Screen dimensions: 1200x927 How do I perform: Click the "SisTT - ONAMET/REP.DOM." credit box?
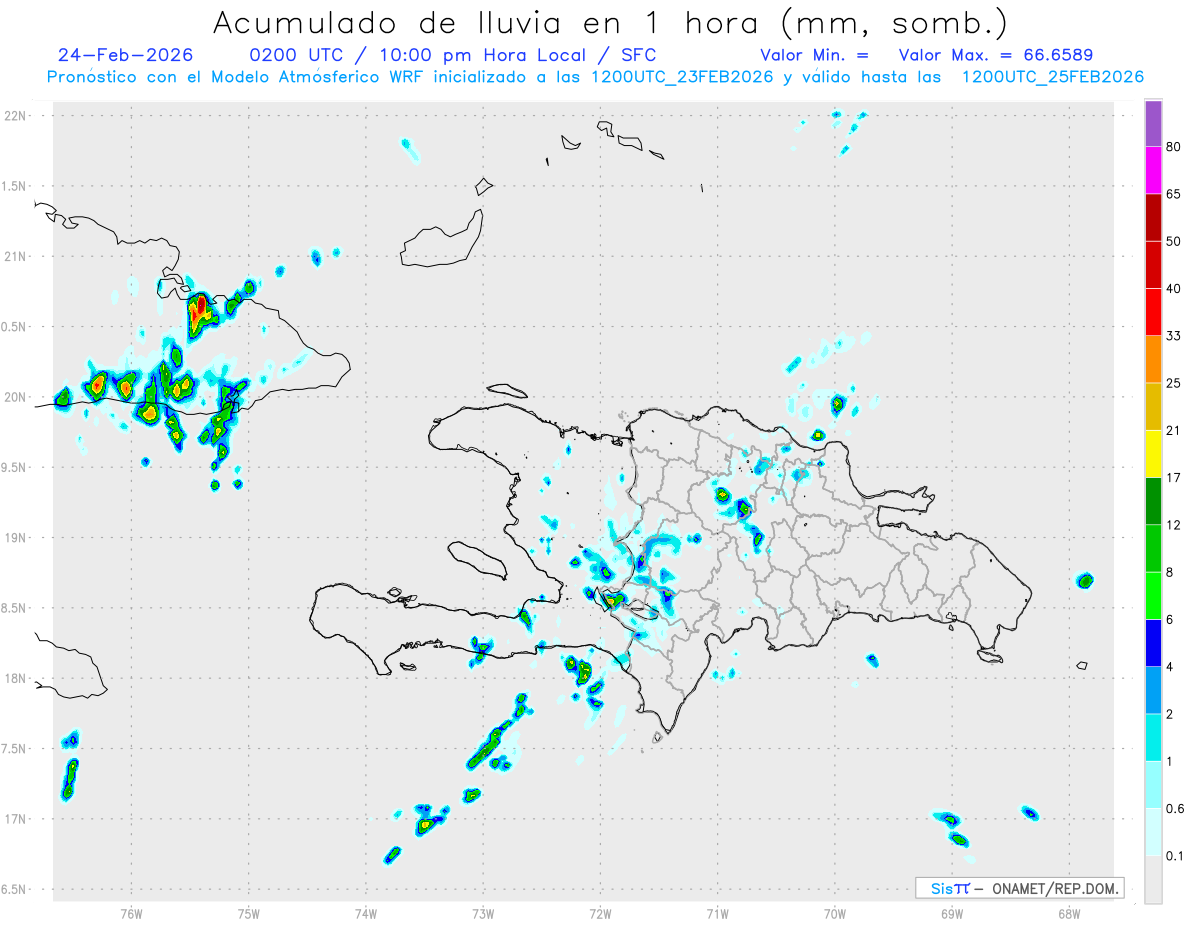[x=1019, y=888]
